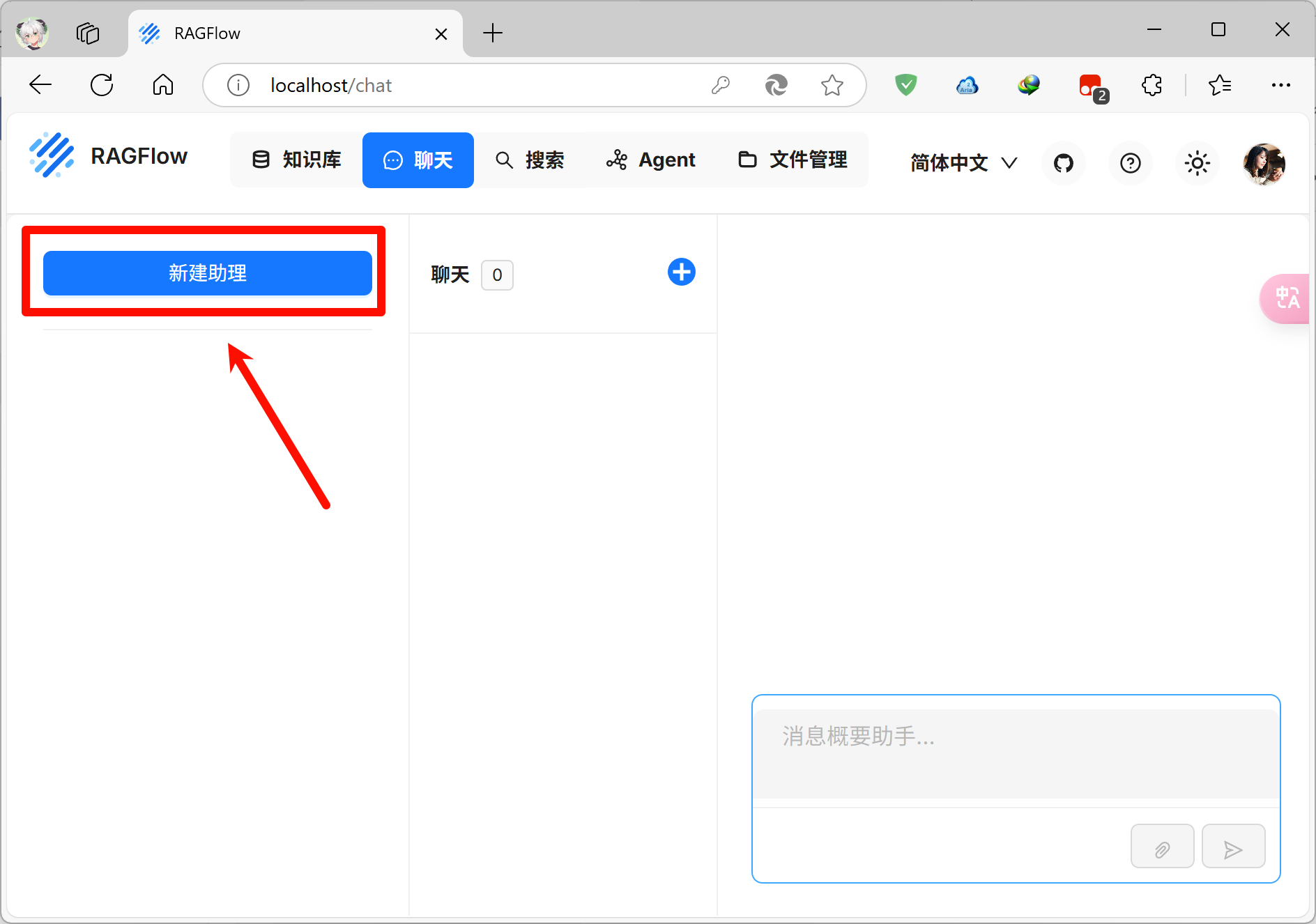Viewport: 1316px width, 924px height.
Task: Open the 文件管理 tab
Action: [793, 160]
